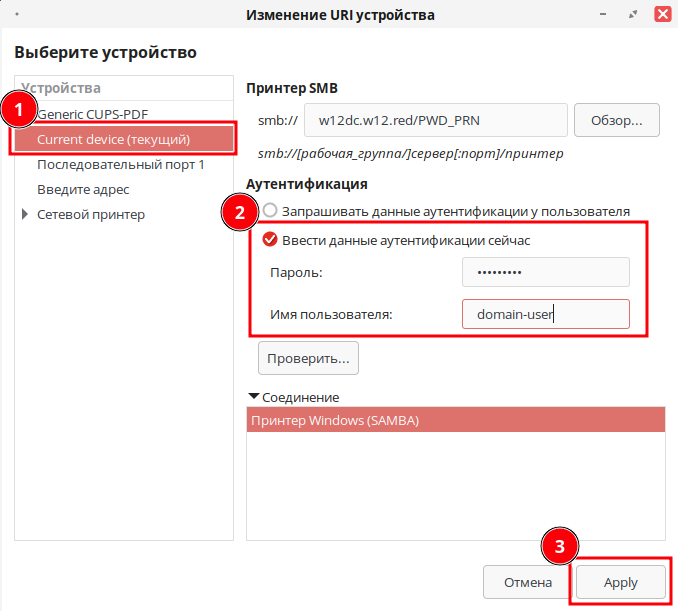The width and height of the screenshot is (679, 611).
Task: Click the Имя пользователя text field
Action: pyautogui.click(x=545, y=314)
